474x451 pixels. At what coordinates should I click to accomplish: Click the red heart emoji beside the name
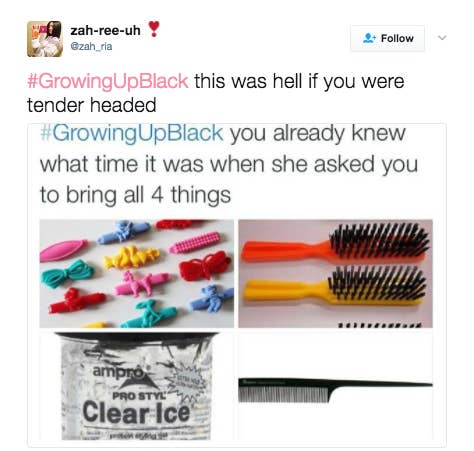point(153,29)
